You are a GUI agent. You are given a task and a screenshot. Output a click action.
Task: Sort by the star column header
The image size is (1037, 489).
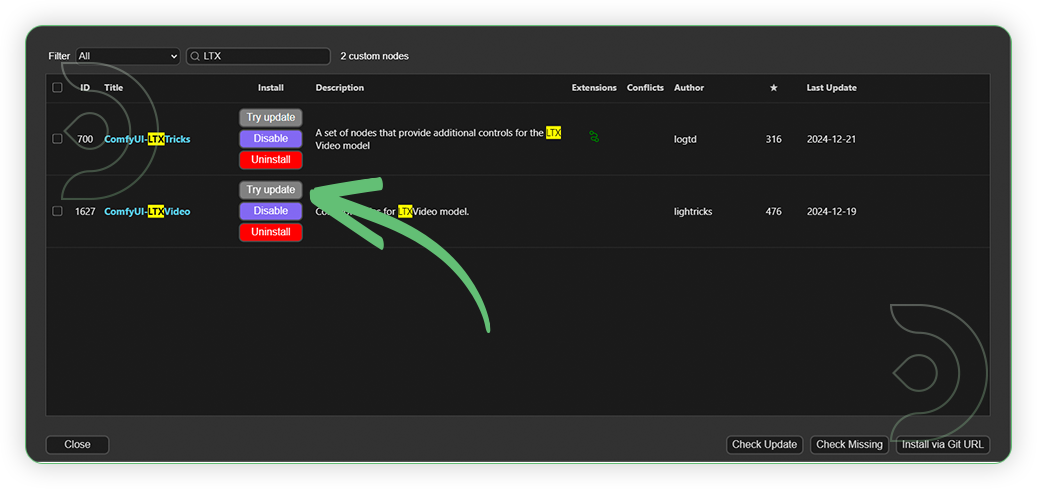click(x=773, y=88)
